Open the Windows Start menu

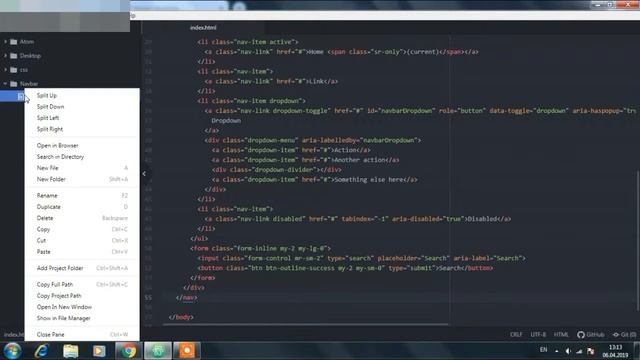pyautogui.click(x=12, y=351)
